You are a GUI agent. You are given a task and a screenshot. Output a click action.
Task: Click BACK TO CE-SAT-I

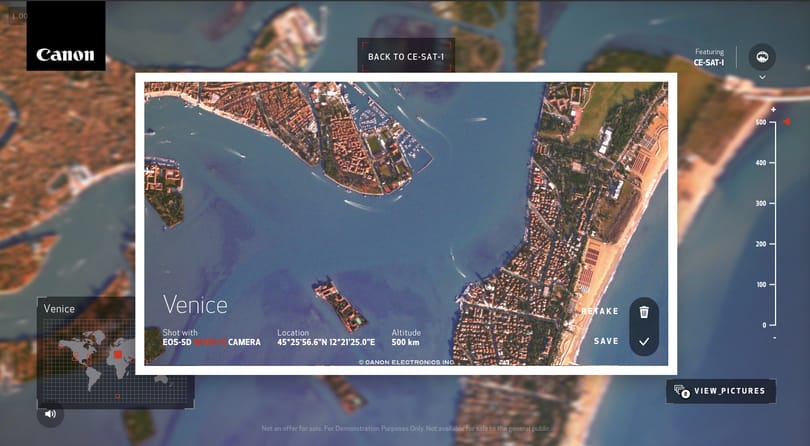(406, 56)
